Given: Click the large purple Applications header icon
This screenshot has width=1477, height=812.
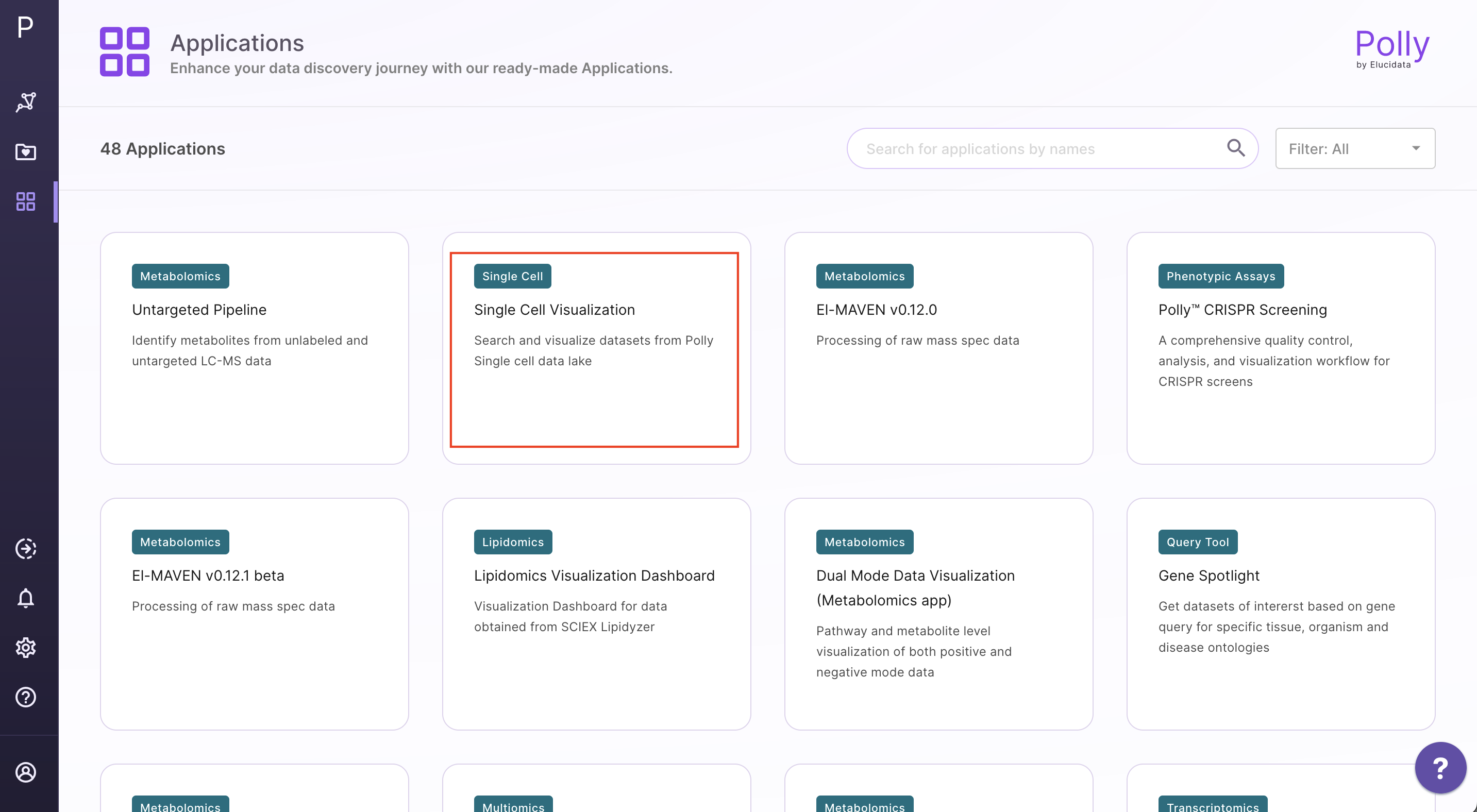Looking at the screenshot, I should pos(124,52).
